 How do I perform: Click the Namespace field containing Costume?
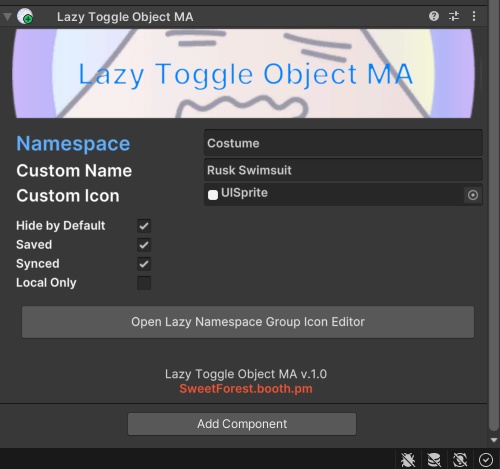[343, 143]
